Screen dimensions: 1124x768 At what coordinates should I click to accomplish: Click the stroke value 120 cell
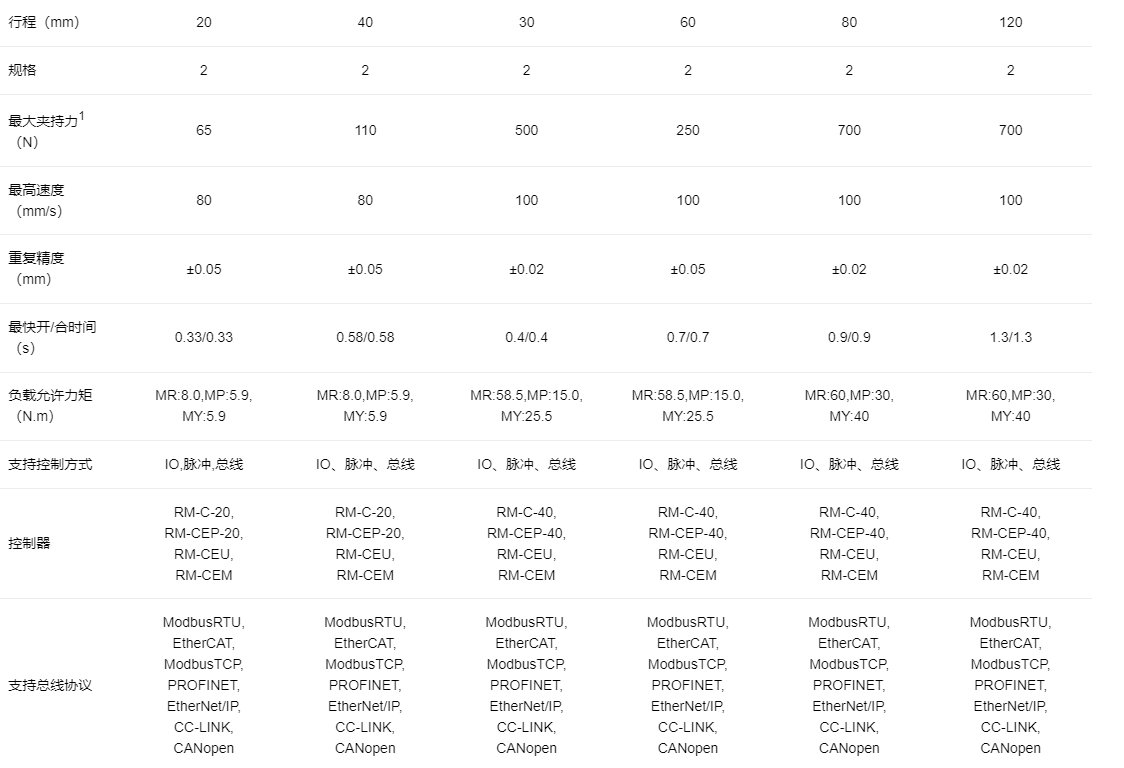pos(1010,22)
